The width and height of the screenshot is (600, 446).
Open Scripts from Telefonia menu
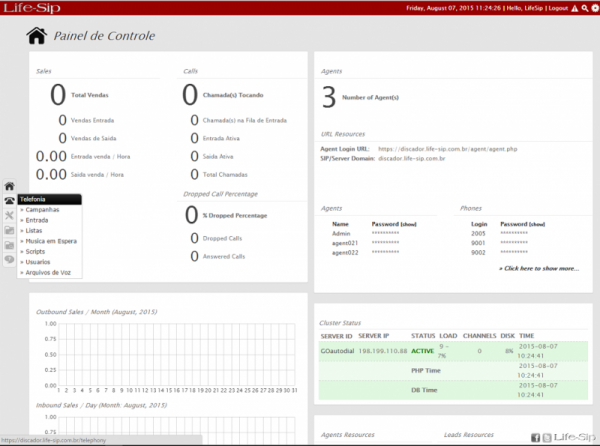(x=35, y=251)
